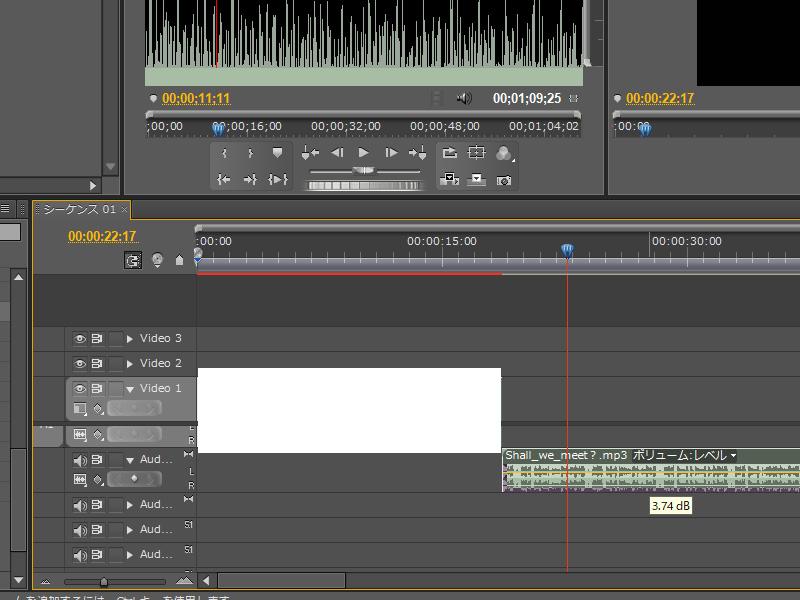Click the Source monitor playhead marker
The height and width of the screenshot is (600, 800).
point(218,130)
